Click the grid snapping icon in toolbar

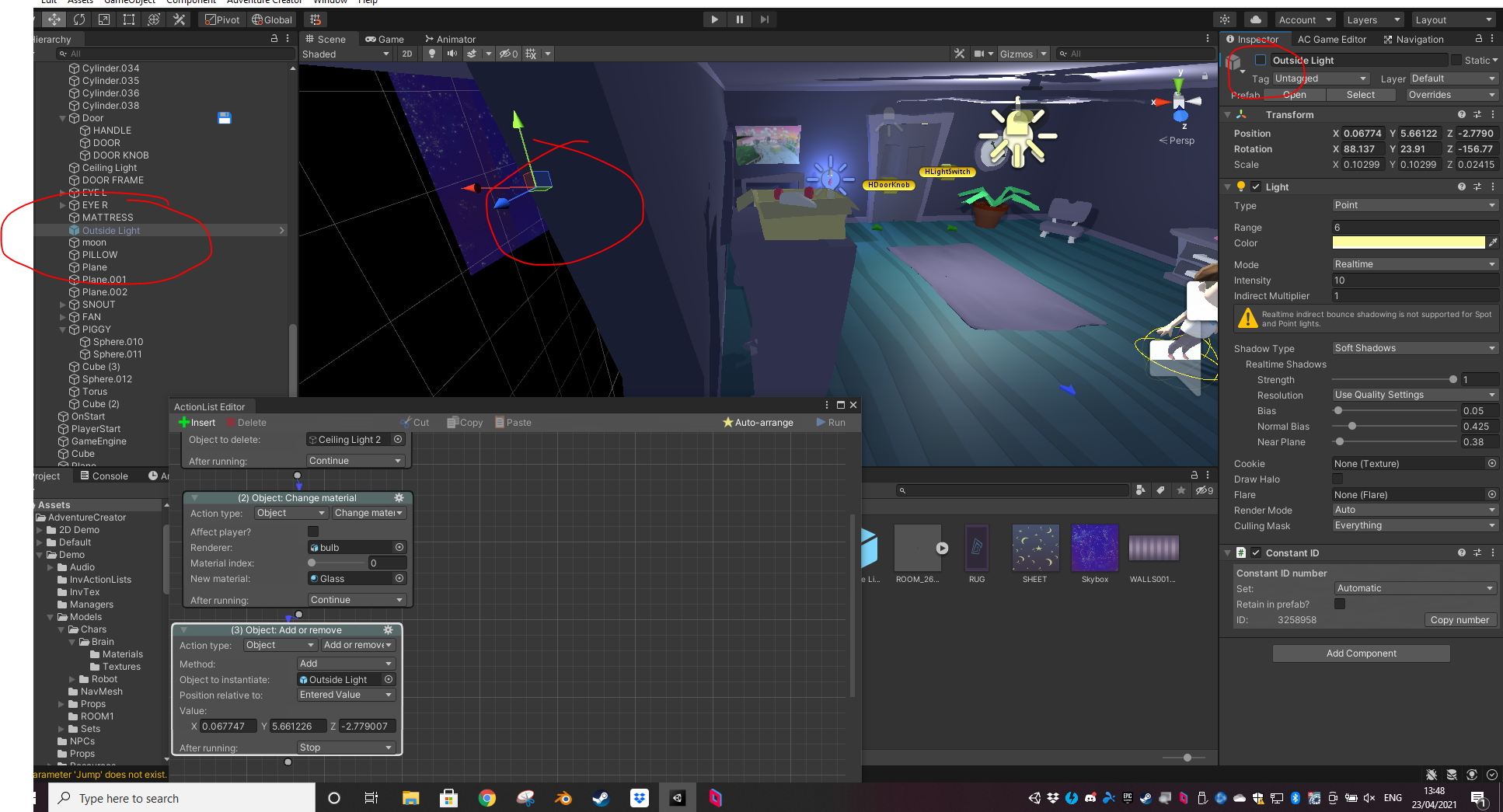click(x=316, y=19)
